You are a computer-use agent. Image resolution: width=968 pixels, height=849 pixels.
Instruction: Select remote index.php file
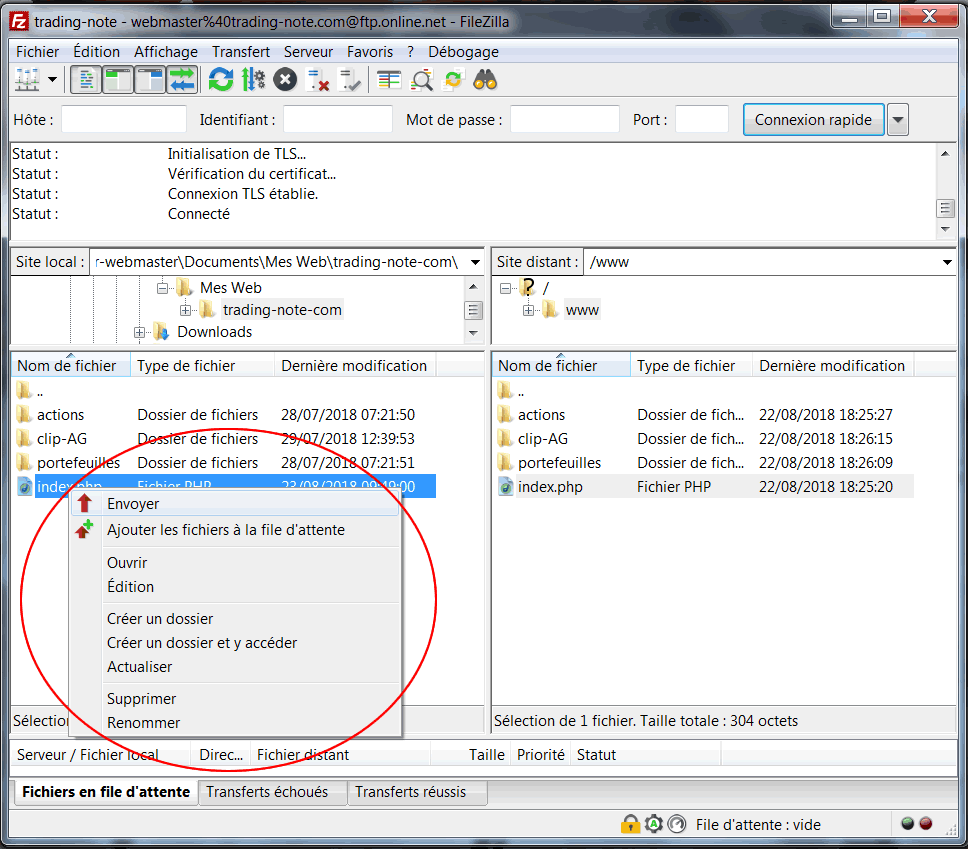[549, 487]
